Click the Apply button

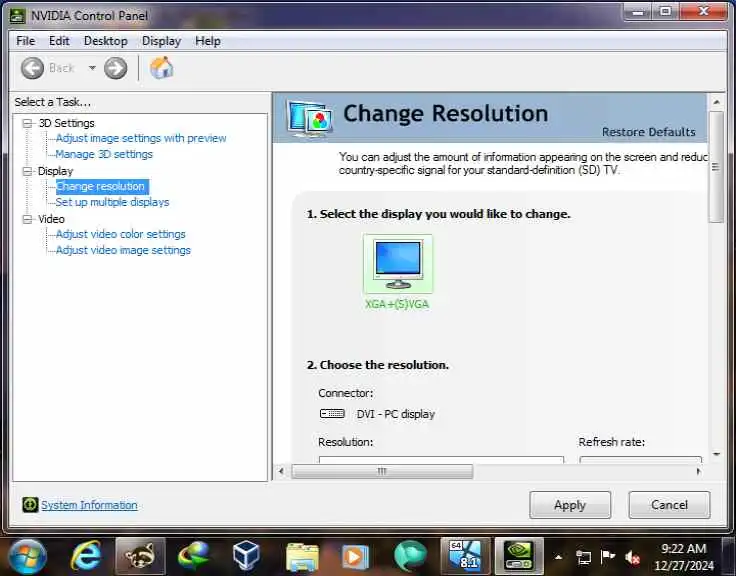[x=570, y=505]
